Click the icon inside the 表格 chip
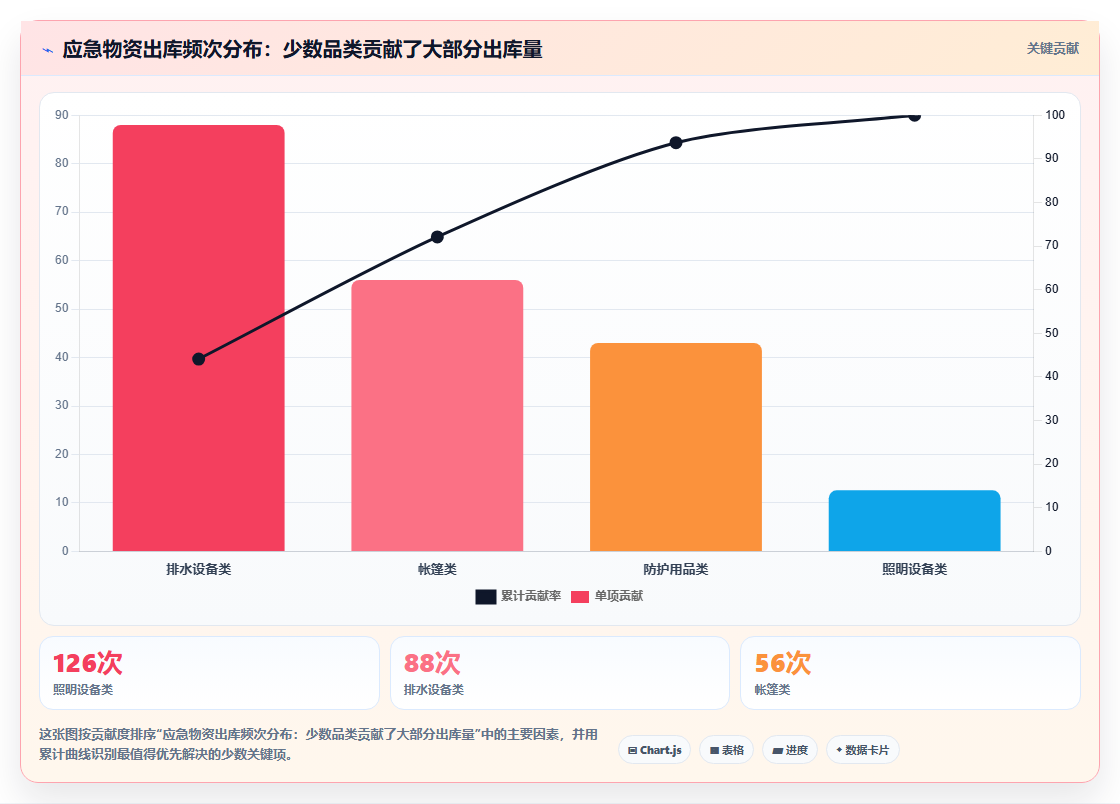The width and height of the screenshot is (1120, 804). point(714,750)
